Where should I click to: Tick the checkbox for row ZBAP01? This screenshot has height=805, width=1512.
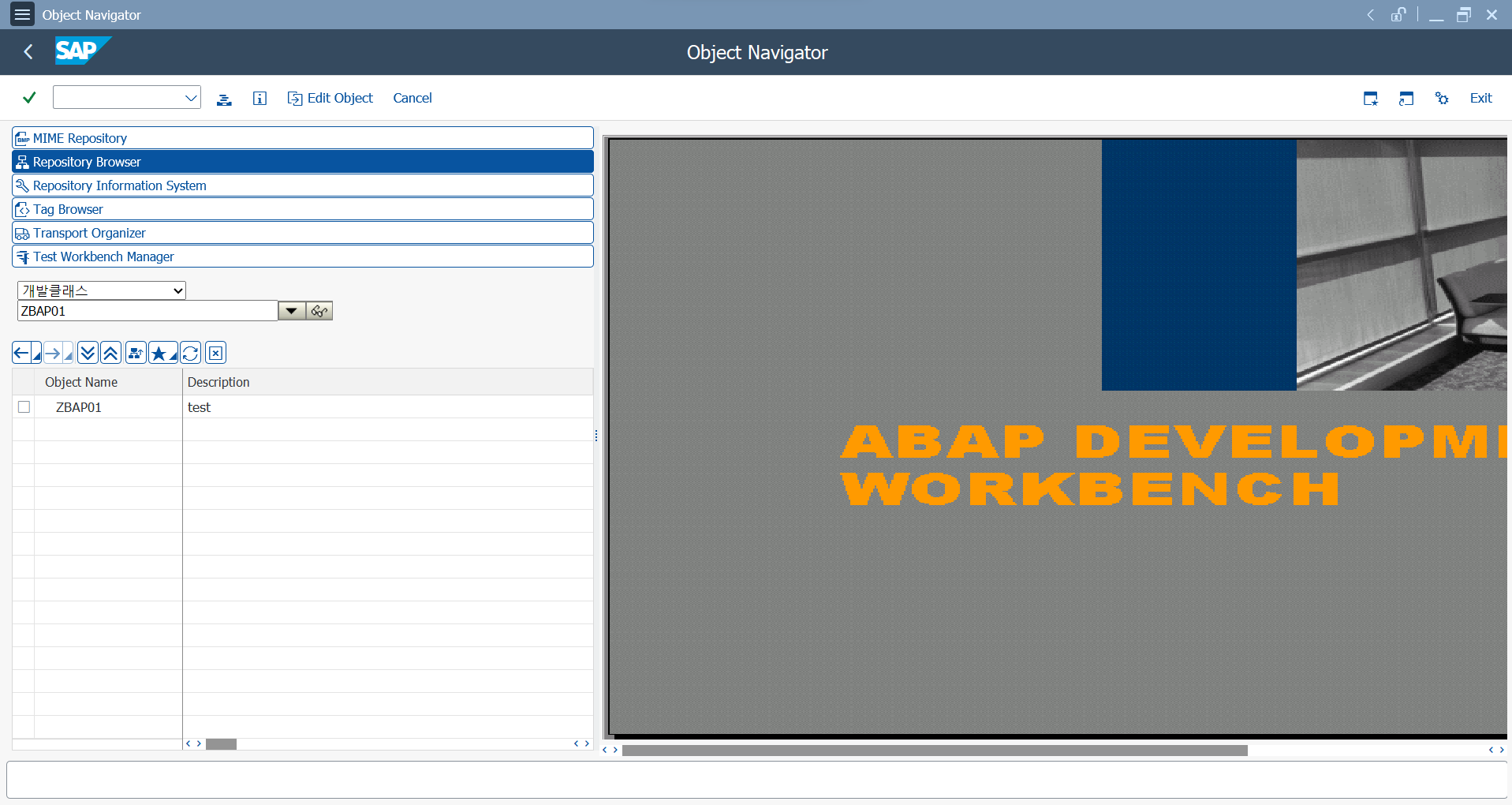pyautogui.click(x=24, y=407)
